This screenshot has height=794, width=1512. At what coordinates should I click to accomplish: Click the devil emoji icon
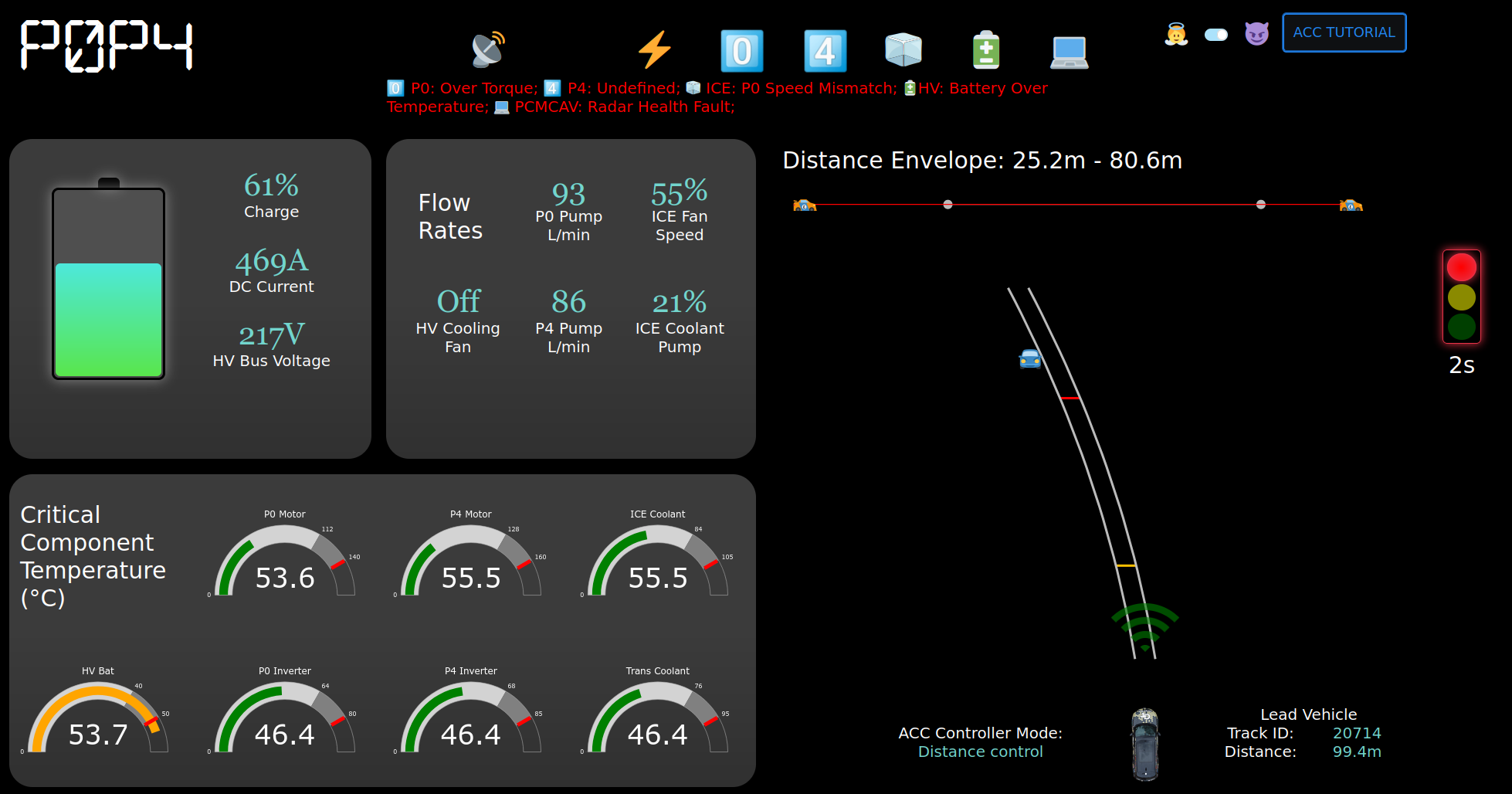click(1256, 34)
